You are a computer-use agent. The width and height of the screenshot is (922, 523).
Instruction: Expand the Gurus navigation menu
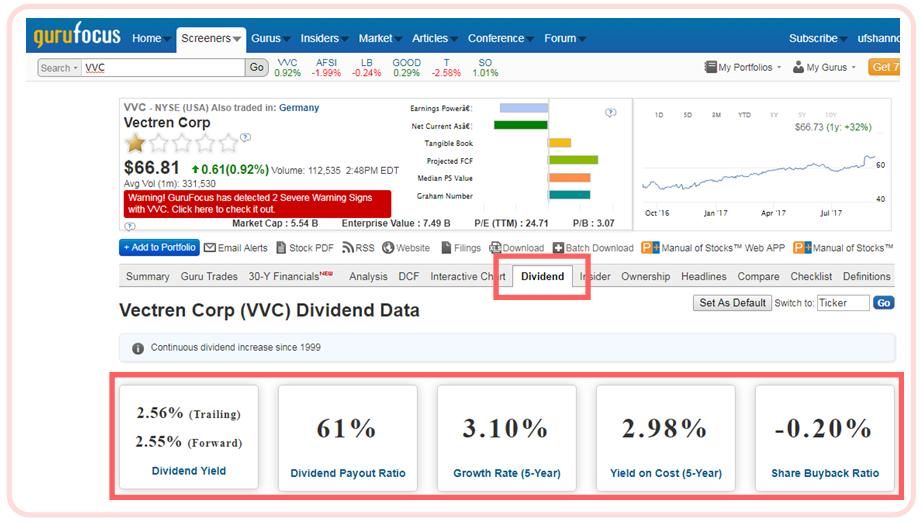270,38
